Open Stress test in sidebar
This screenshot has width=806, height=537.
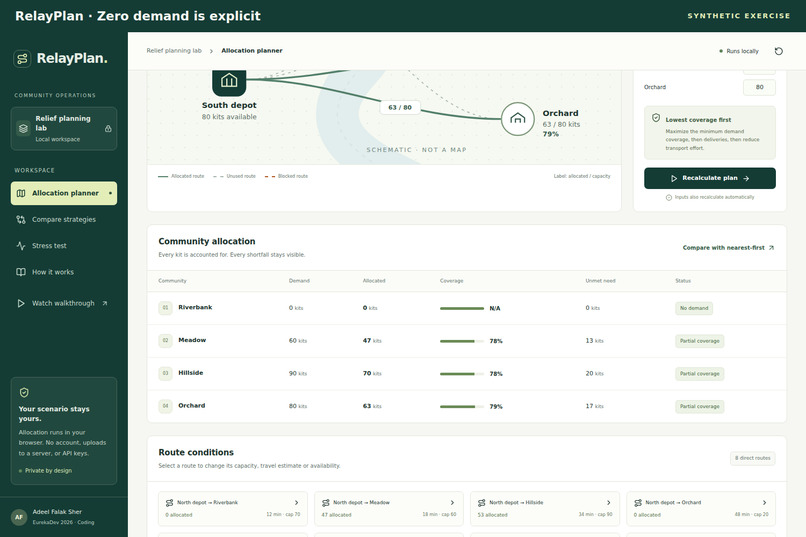(64, 246)
